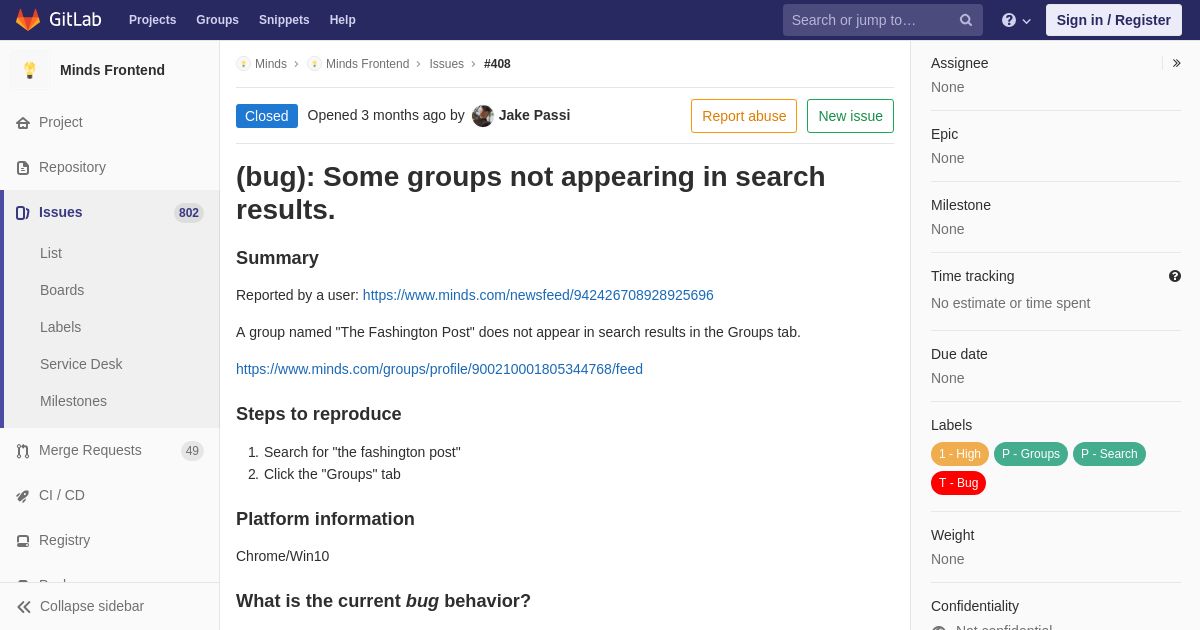
Task: Click the red 'T - Bug' label
Action: point(958,483)
